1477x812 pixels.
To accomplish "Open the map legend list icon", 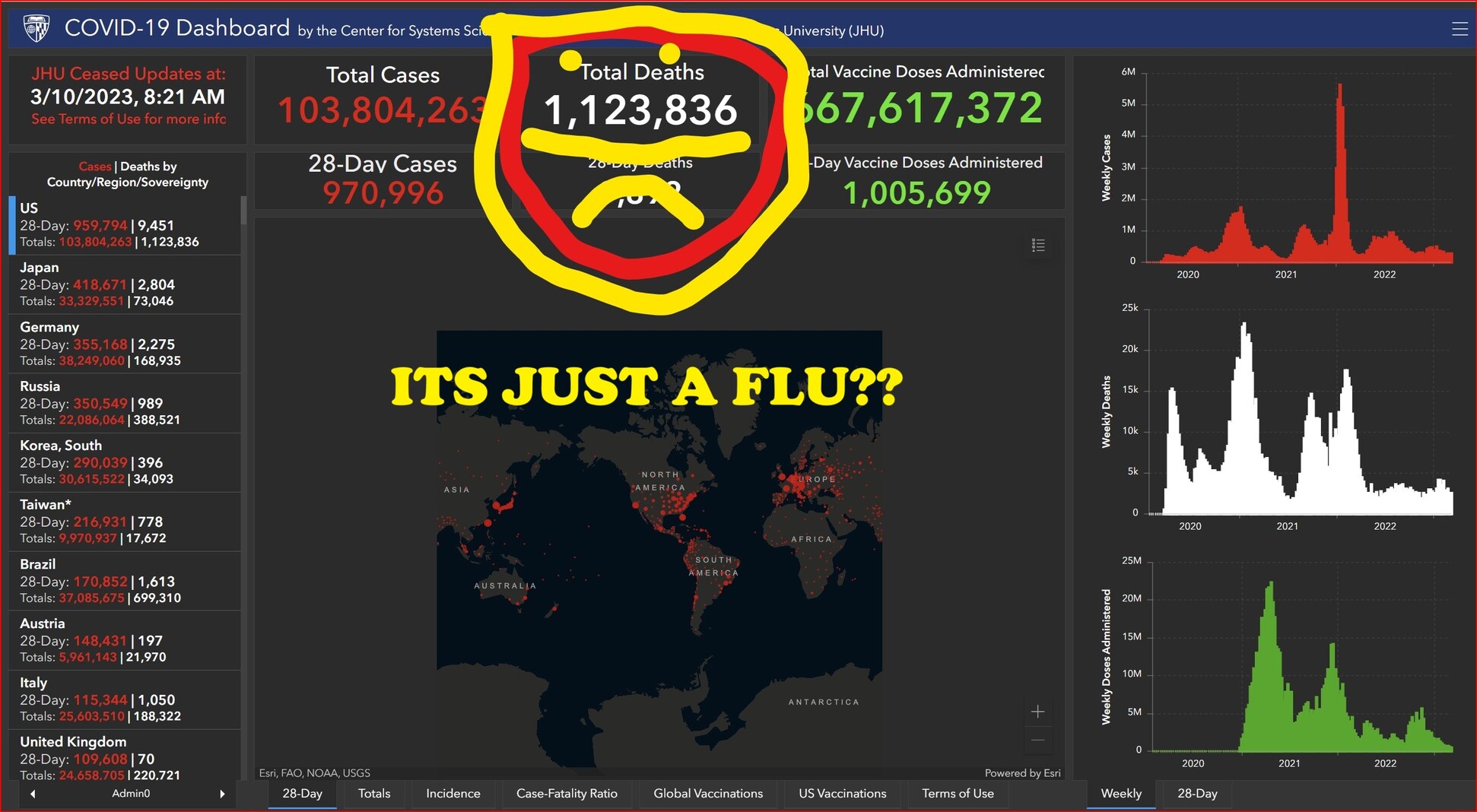I will click(1037, 245).
